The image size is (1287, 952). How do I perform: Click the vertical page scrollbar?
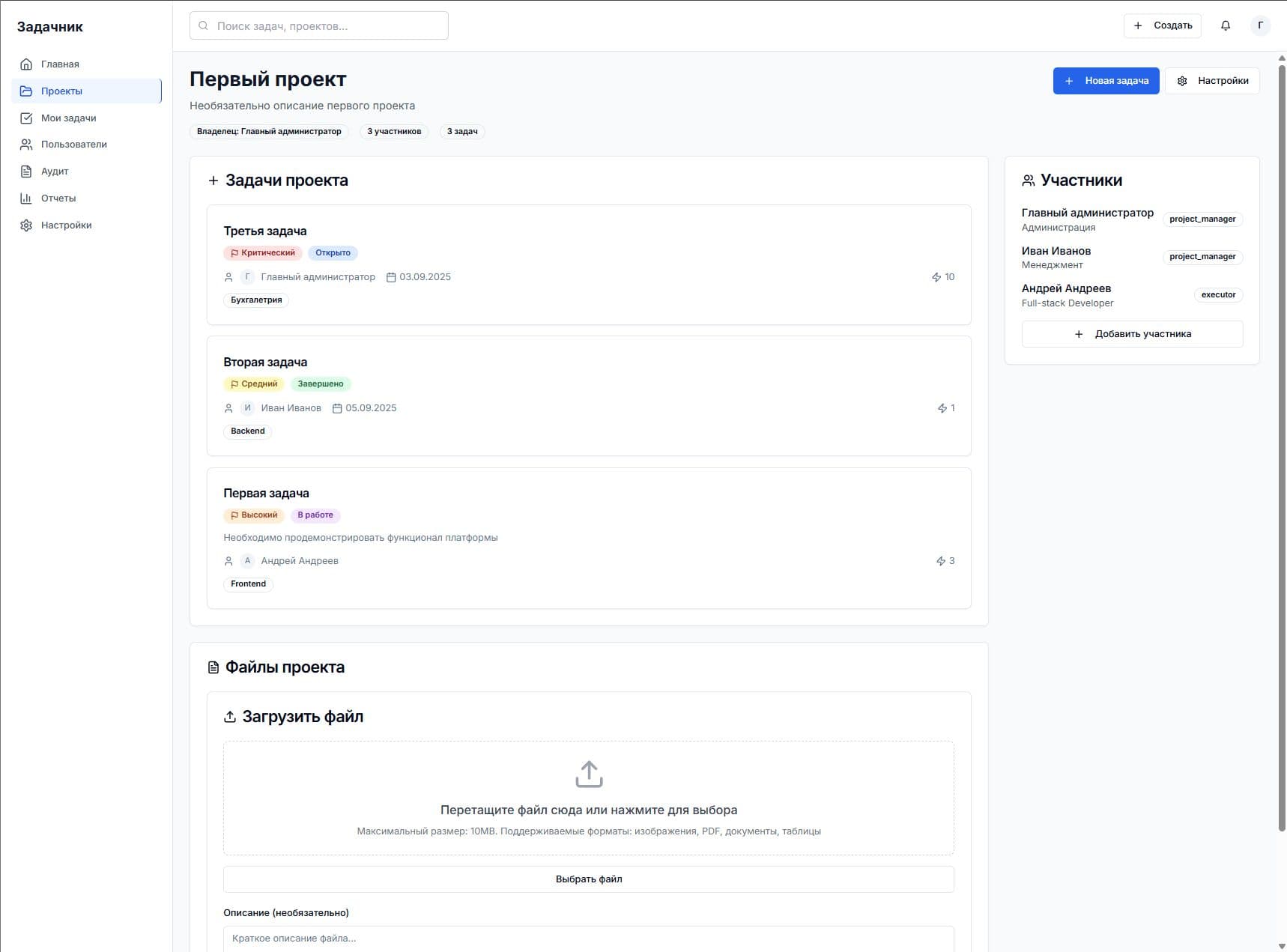point(1281,449)
